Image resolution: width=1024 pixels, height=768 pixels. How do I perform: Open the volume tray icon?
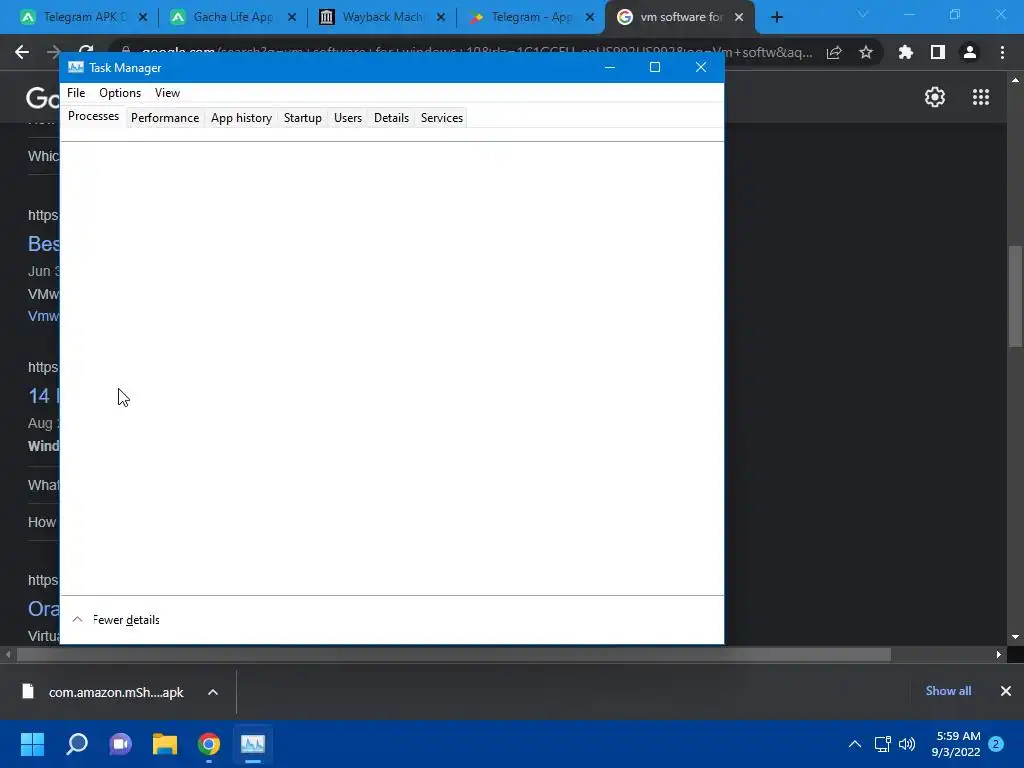[x=907, y=744]
